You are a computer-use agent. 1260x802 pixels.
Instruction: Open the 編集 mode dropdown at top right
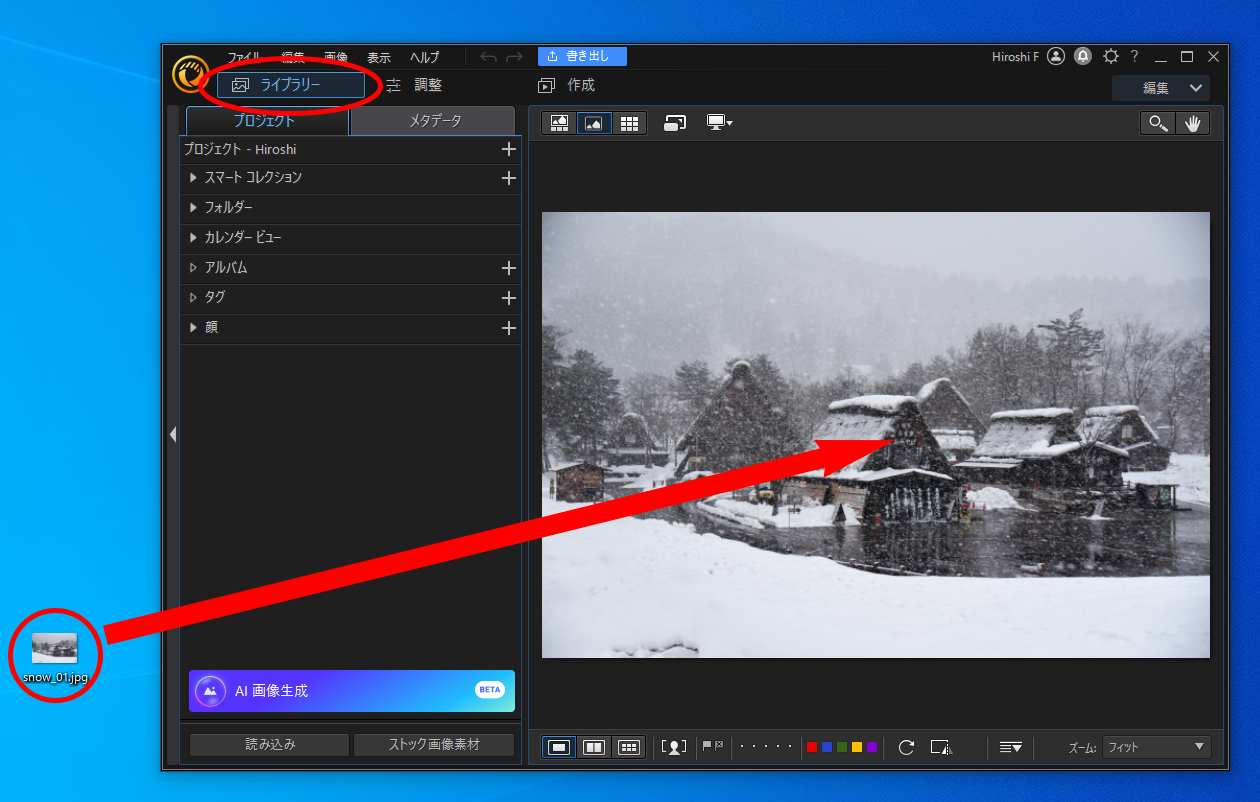coord(1161,88)
